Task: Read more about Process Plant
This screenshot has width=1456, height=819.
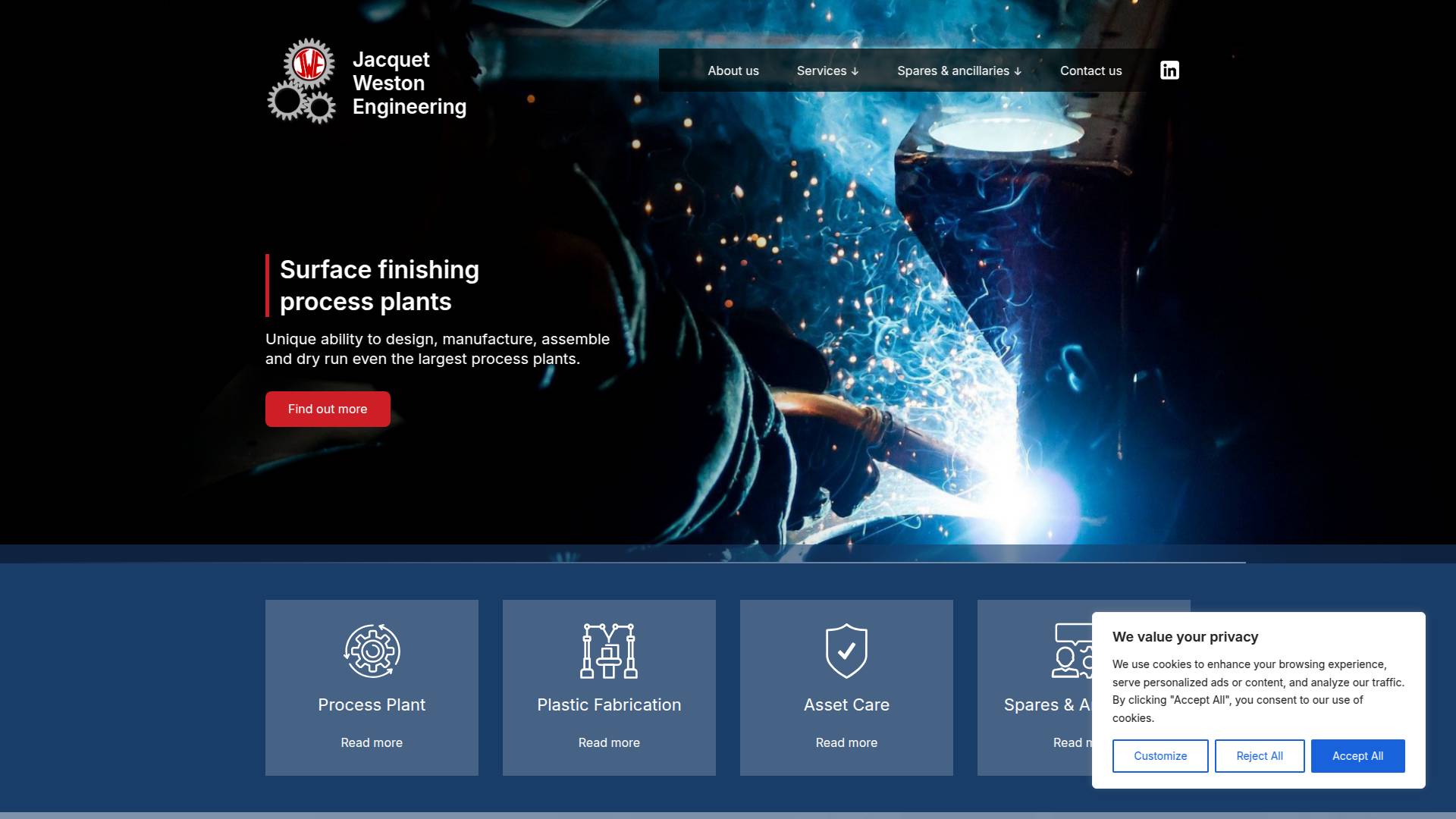Action: pos(372,742)
